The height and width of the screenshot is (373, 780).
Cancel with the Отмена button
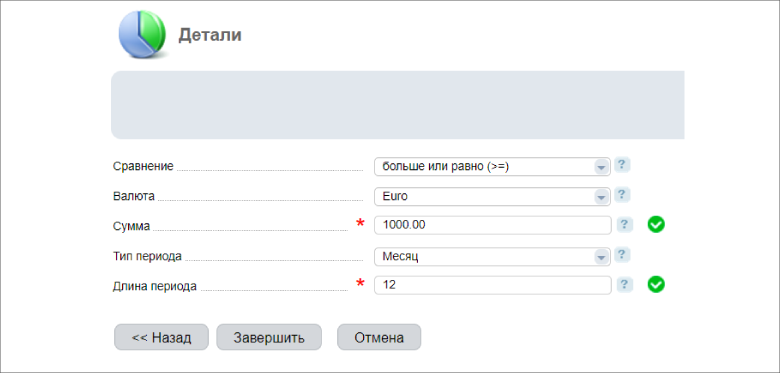click(379, 337)
